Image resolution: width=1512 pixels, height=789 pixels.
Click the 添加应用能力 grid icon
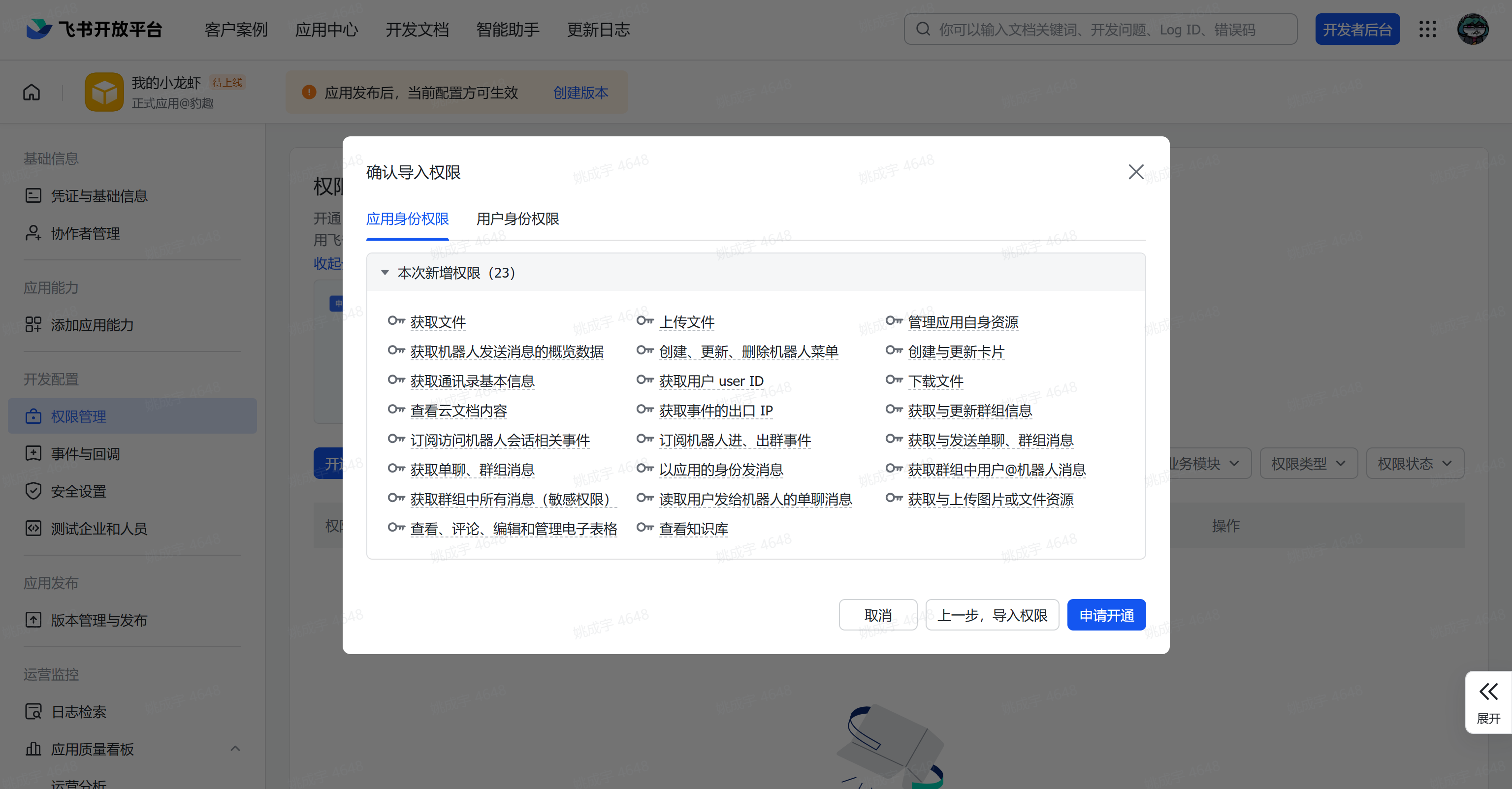pos(33,324)
